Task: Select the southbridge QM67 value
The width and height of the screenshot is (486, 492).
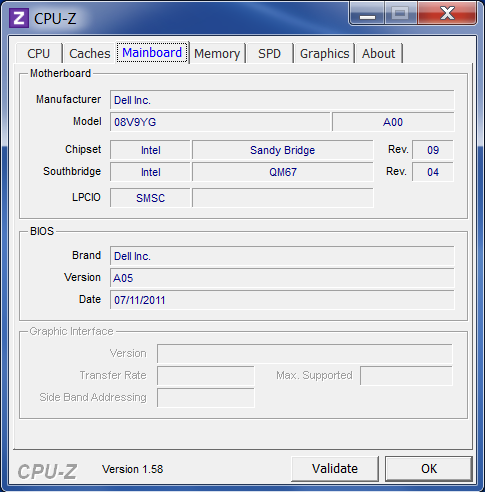Action: [x=283, y=172]
